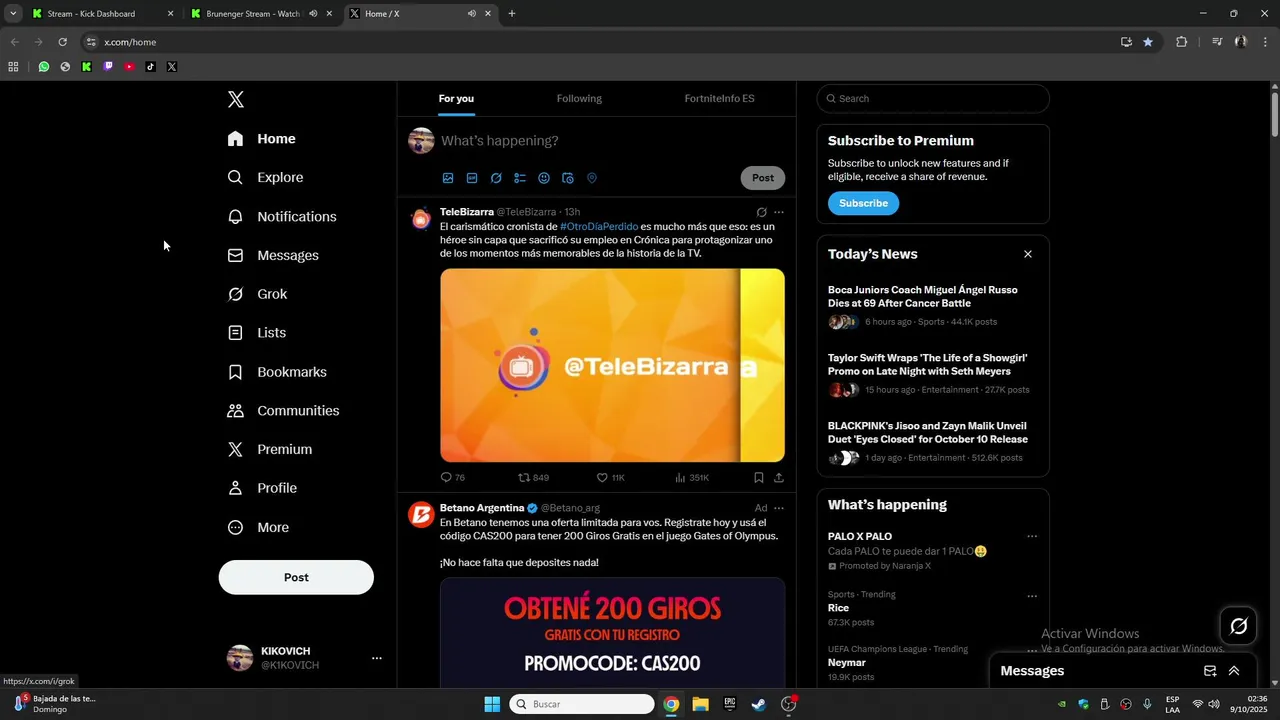Viewport: 1280px width, 720px height.
Task: Open File Explorer from the taskbar
Action: 700,704
